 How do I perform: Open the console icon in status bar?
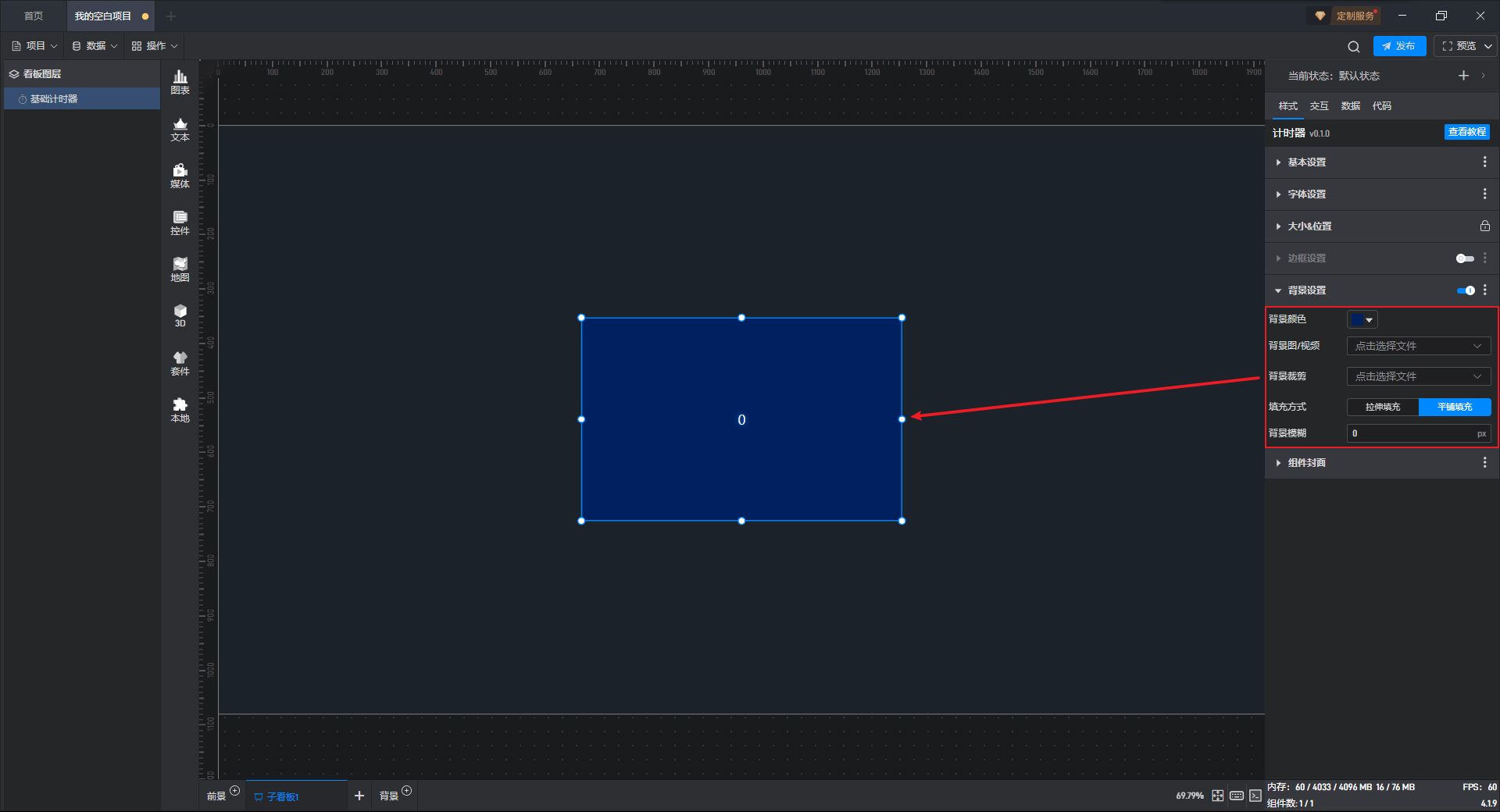point(1255,796)
